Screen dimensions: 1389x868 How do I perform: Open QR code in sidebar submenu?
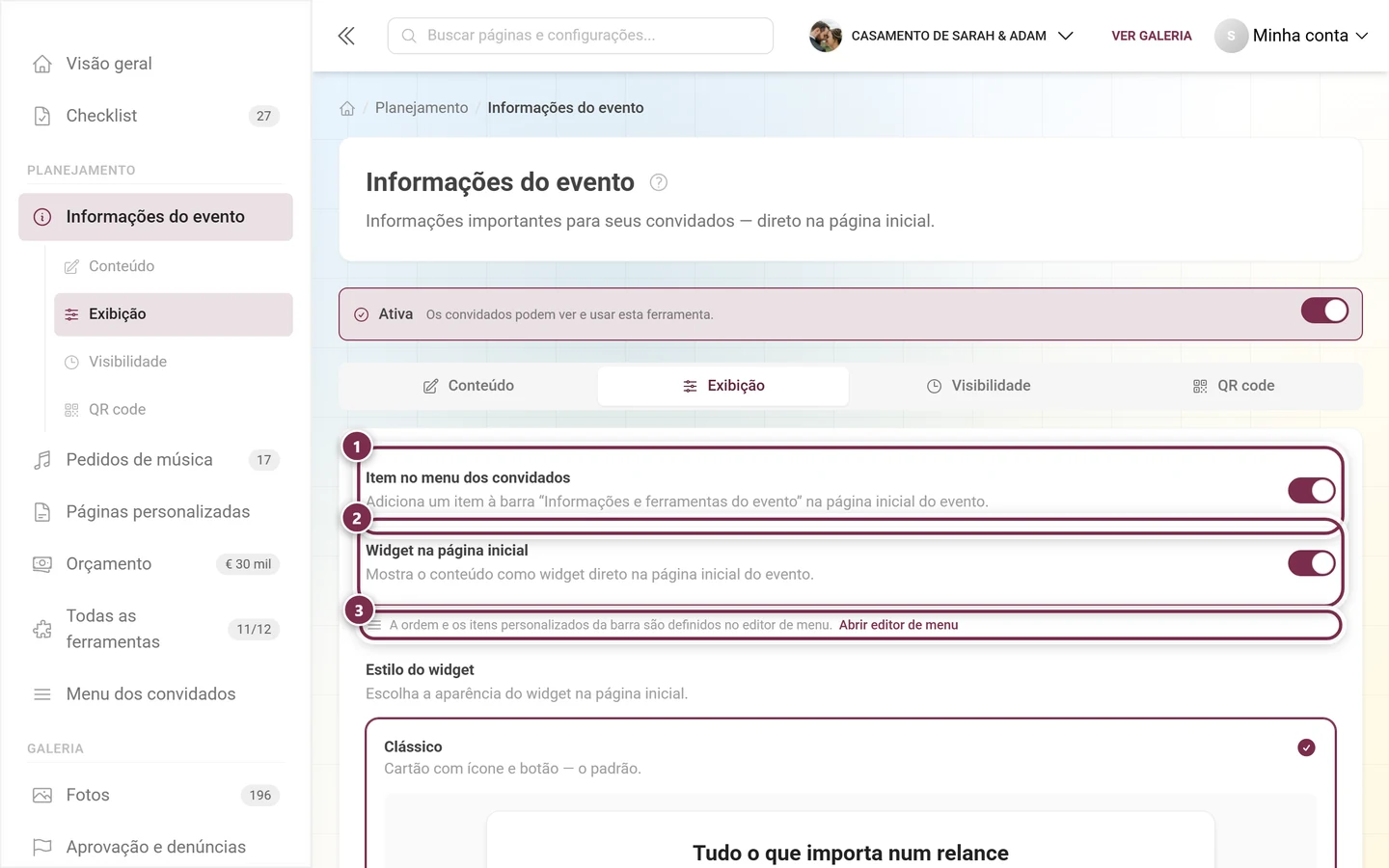174,410
